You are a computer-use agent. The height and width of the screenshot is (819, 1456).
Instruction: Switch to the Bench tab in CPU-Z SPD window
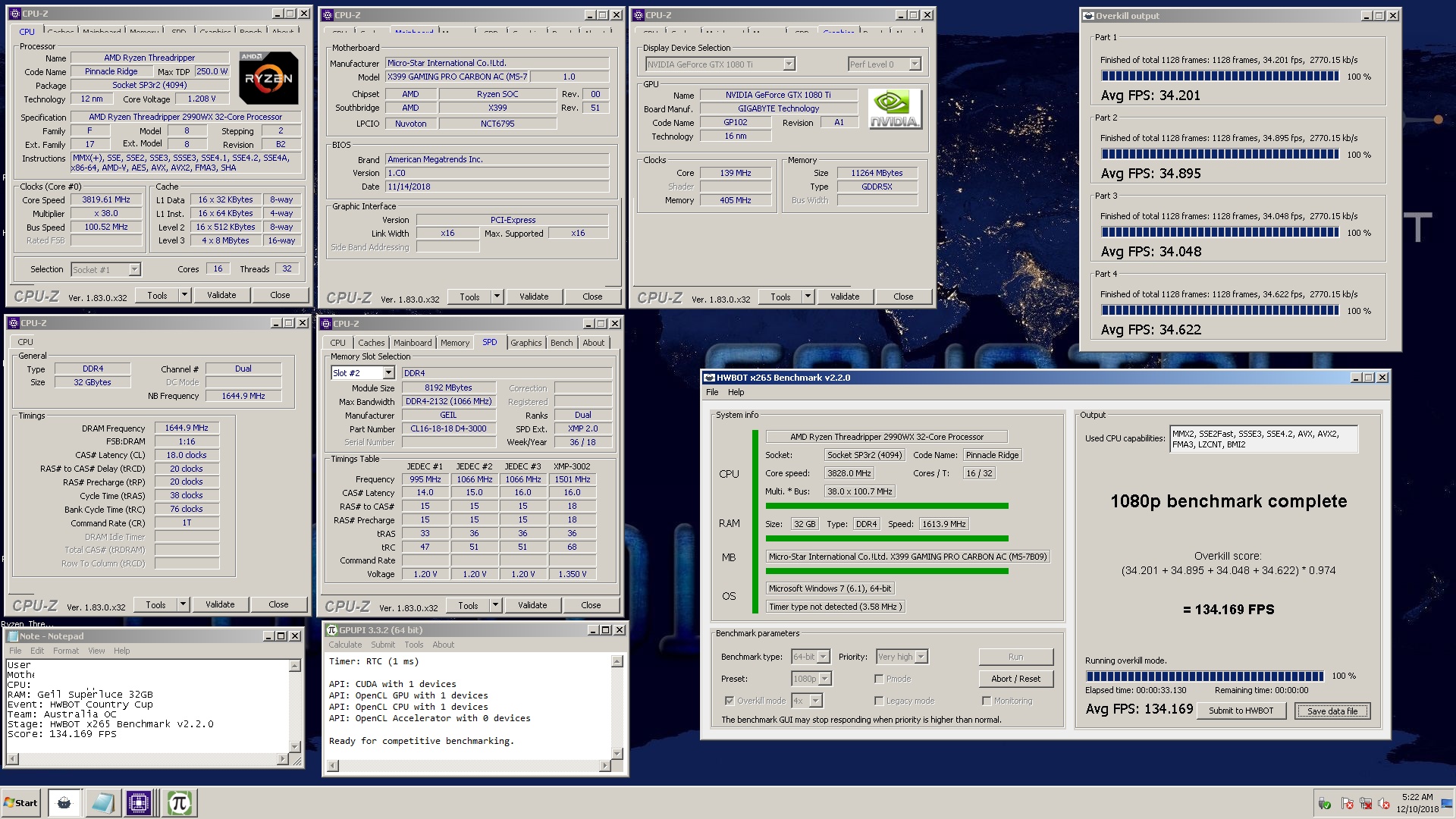[x=561, y=344]
